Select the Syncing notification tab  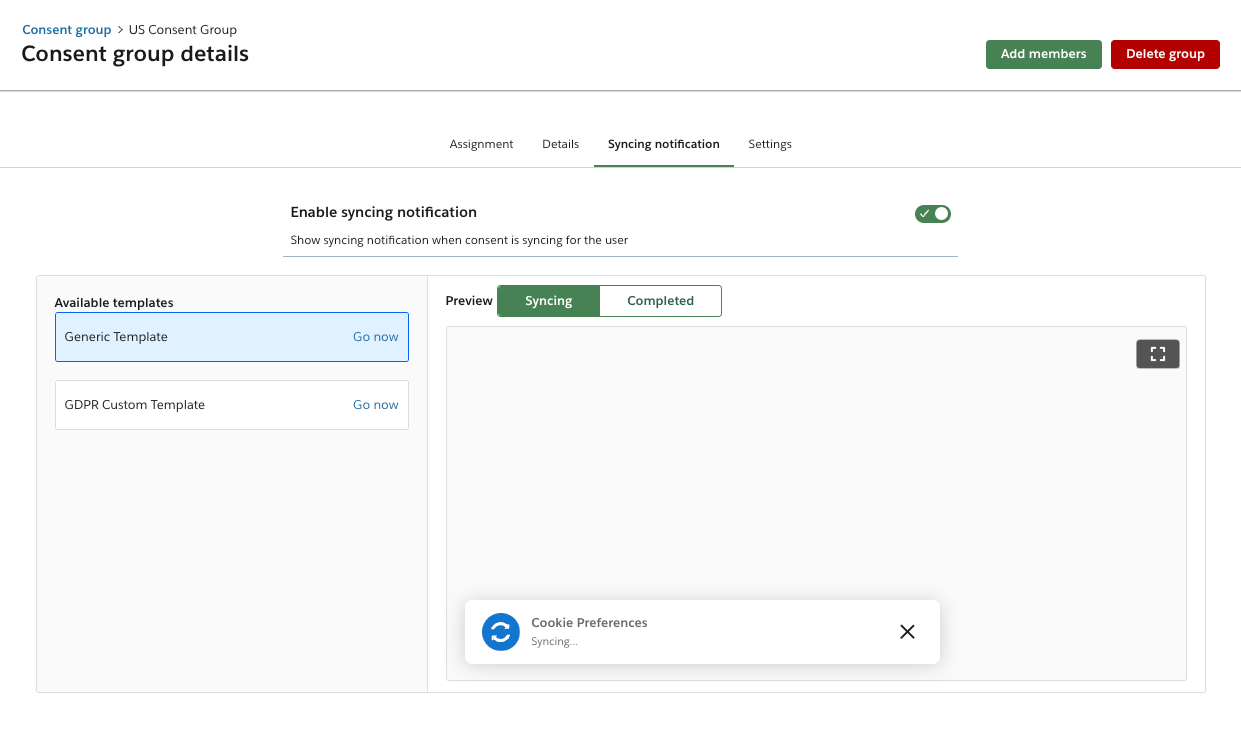[x=663, y=144]
